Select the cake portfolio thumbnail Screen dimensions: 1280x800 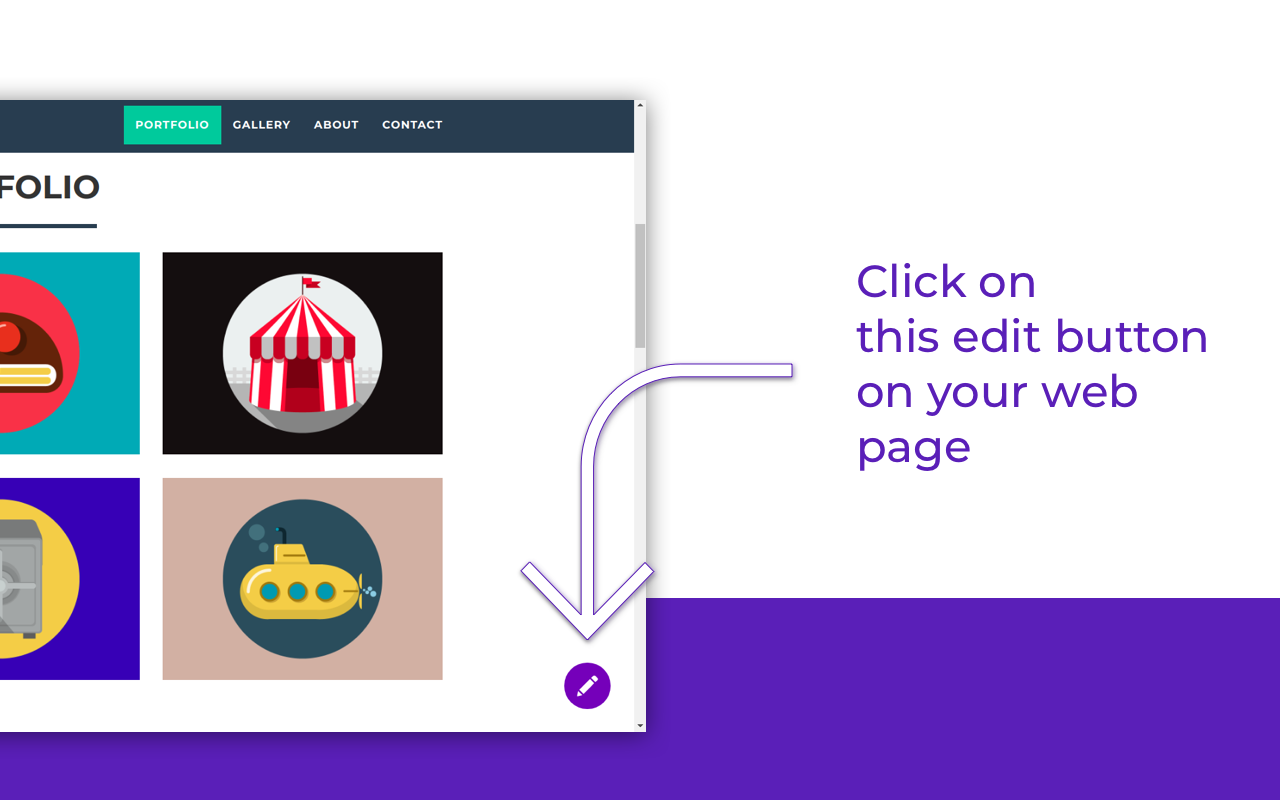click(69, 353)
